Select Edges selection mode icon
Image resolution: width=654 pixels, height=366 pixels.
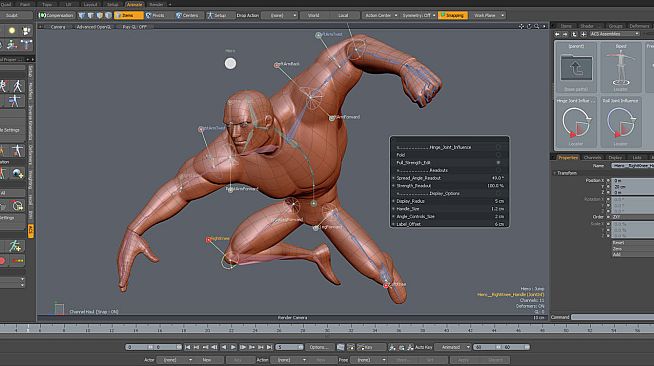click(91, 15)
